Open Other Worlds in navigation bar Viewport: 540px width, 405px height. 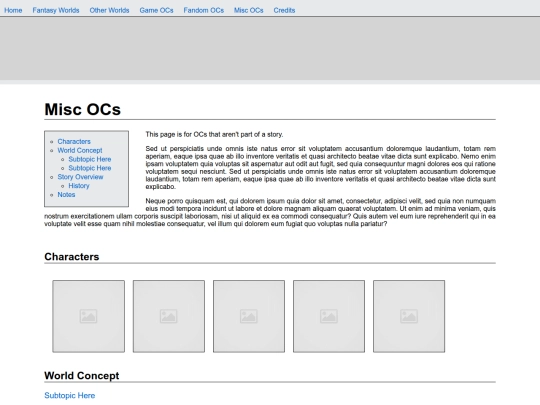click(x=109, y=10)
